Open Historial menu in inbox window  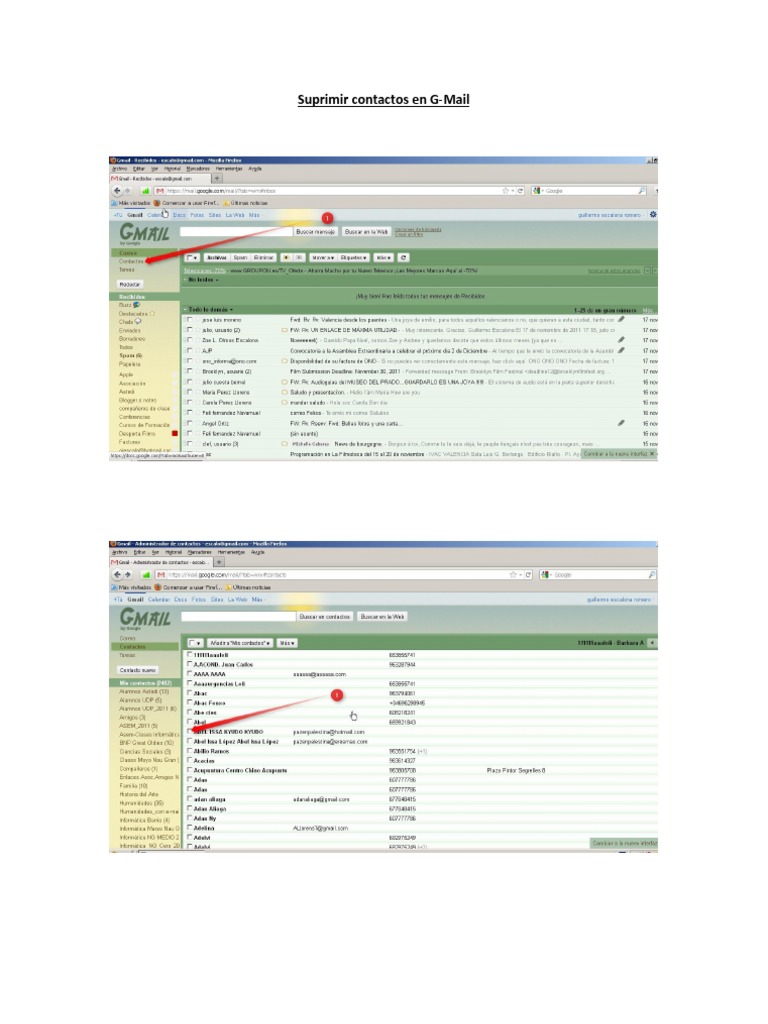(172, 168)
